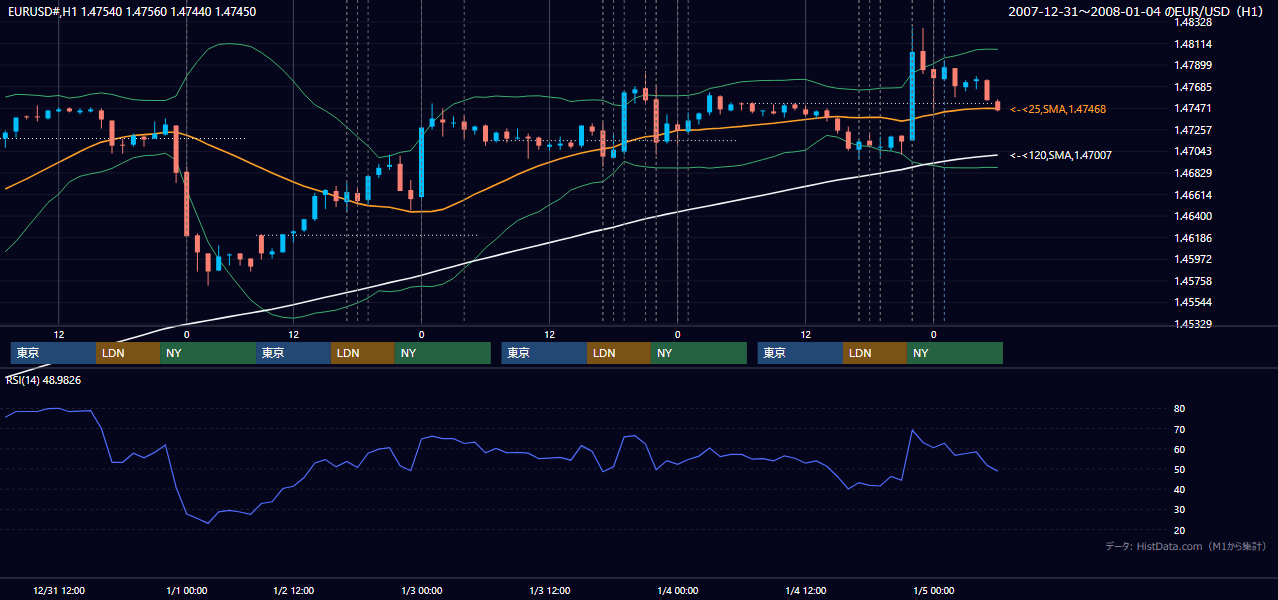Click price axis value 1.45544

1193,302
